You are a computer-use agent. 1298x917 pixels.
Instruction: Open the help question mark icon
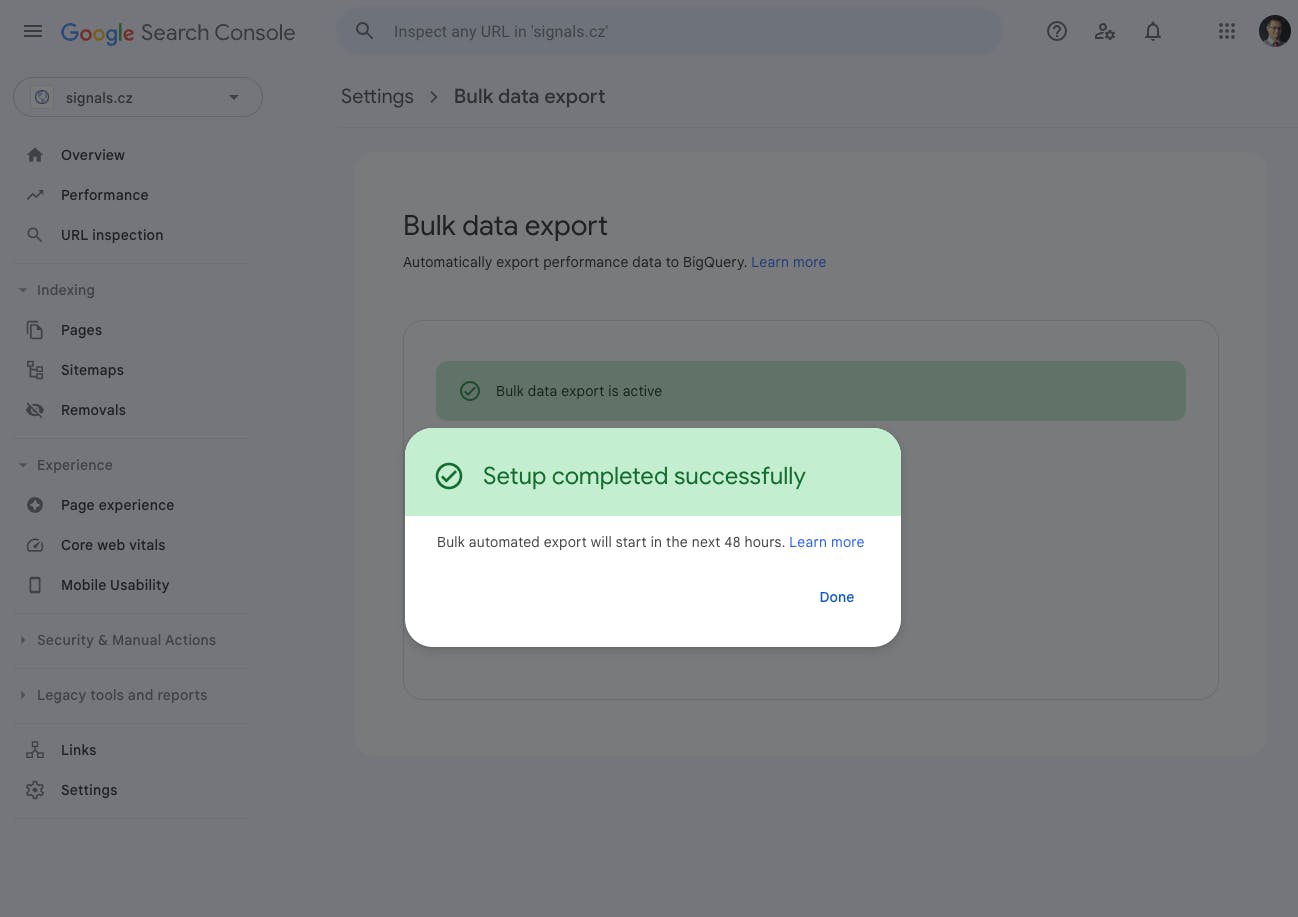[1057, 32]
